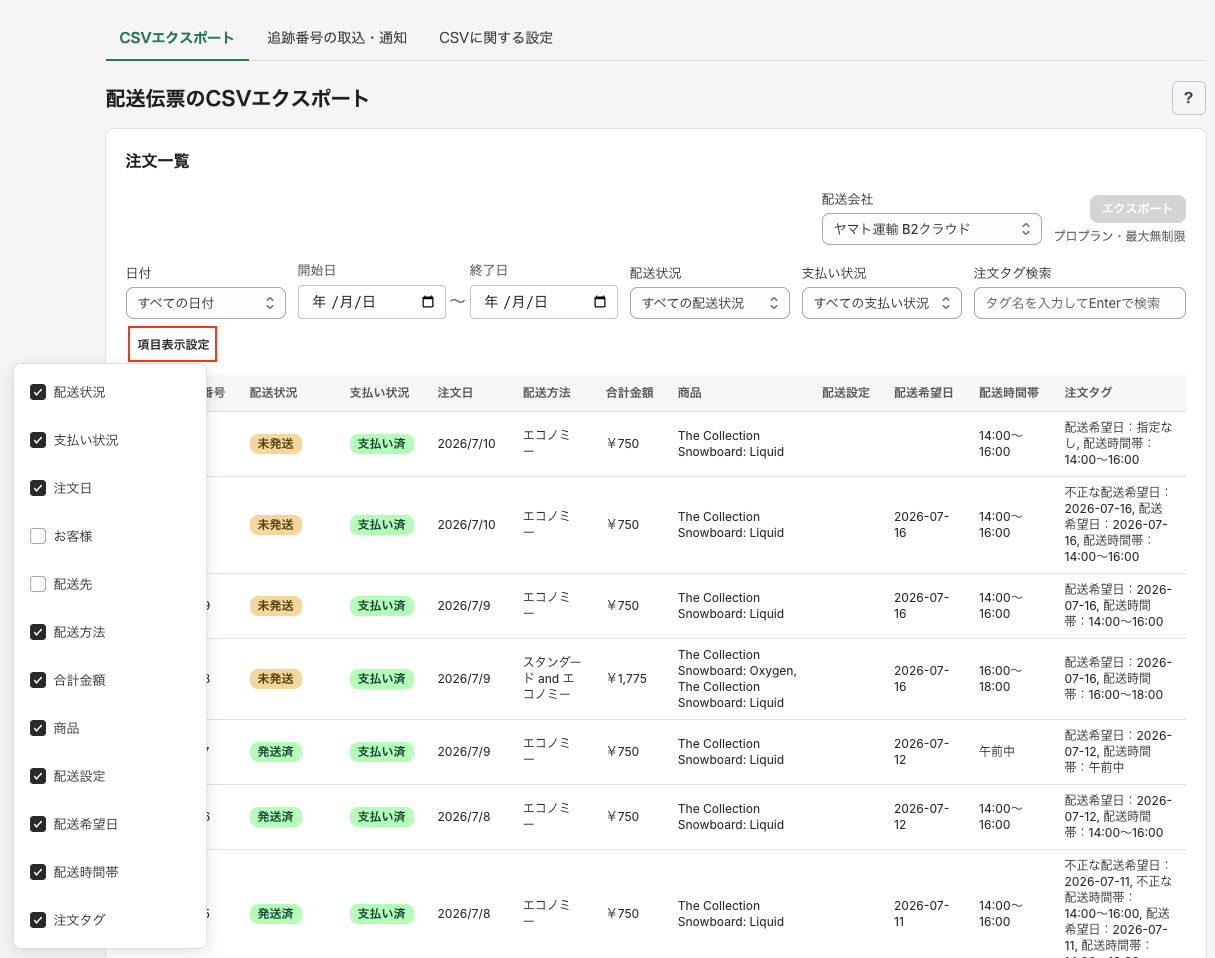
Task: Click the 合計金額 table column header
Action: pos(629,393)
